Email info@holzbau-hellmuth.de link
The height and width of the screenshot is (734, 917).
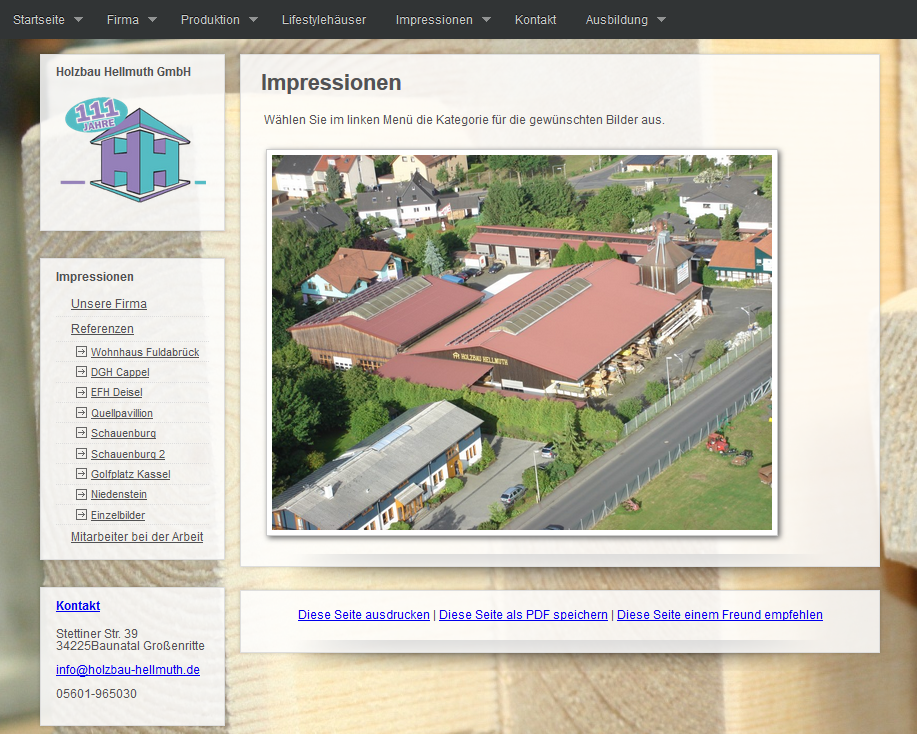click(x=128, y=670)
